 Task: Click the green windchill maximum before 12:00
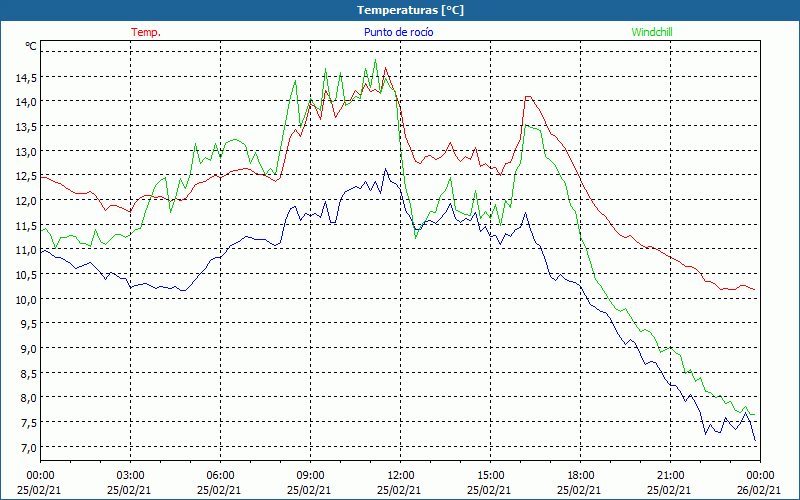pyautogui.click(x=376, y=60)
